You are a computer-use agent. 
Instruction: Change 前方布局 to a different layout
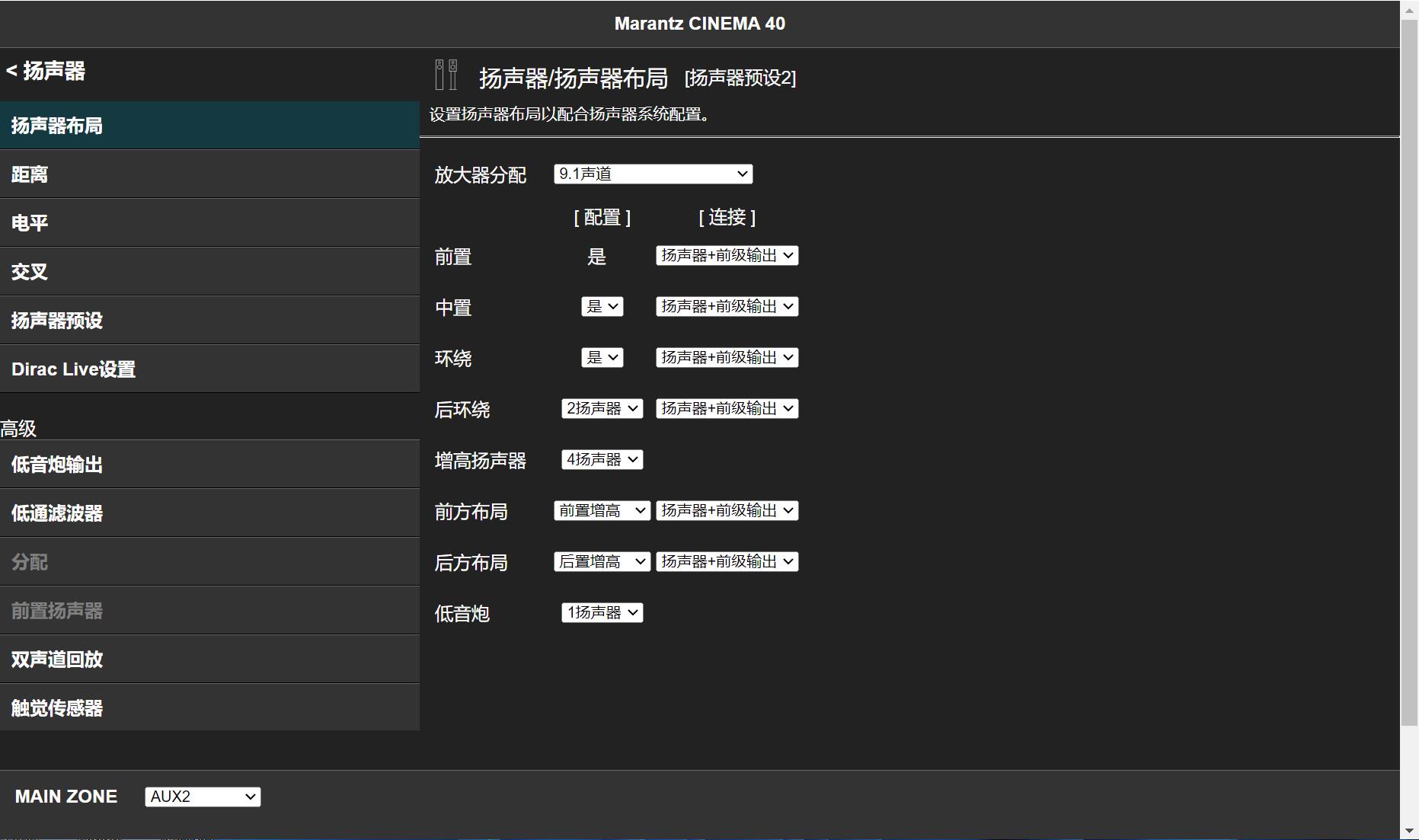coord(601,510)
